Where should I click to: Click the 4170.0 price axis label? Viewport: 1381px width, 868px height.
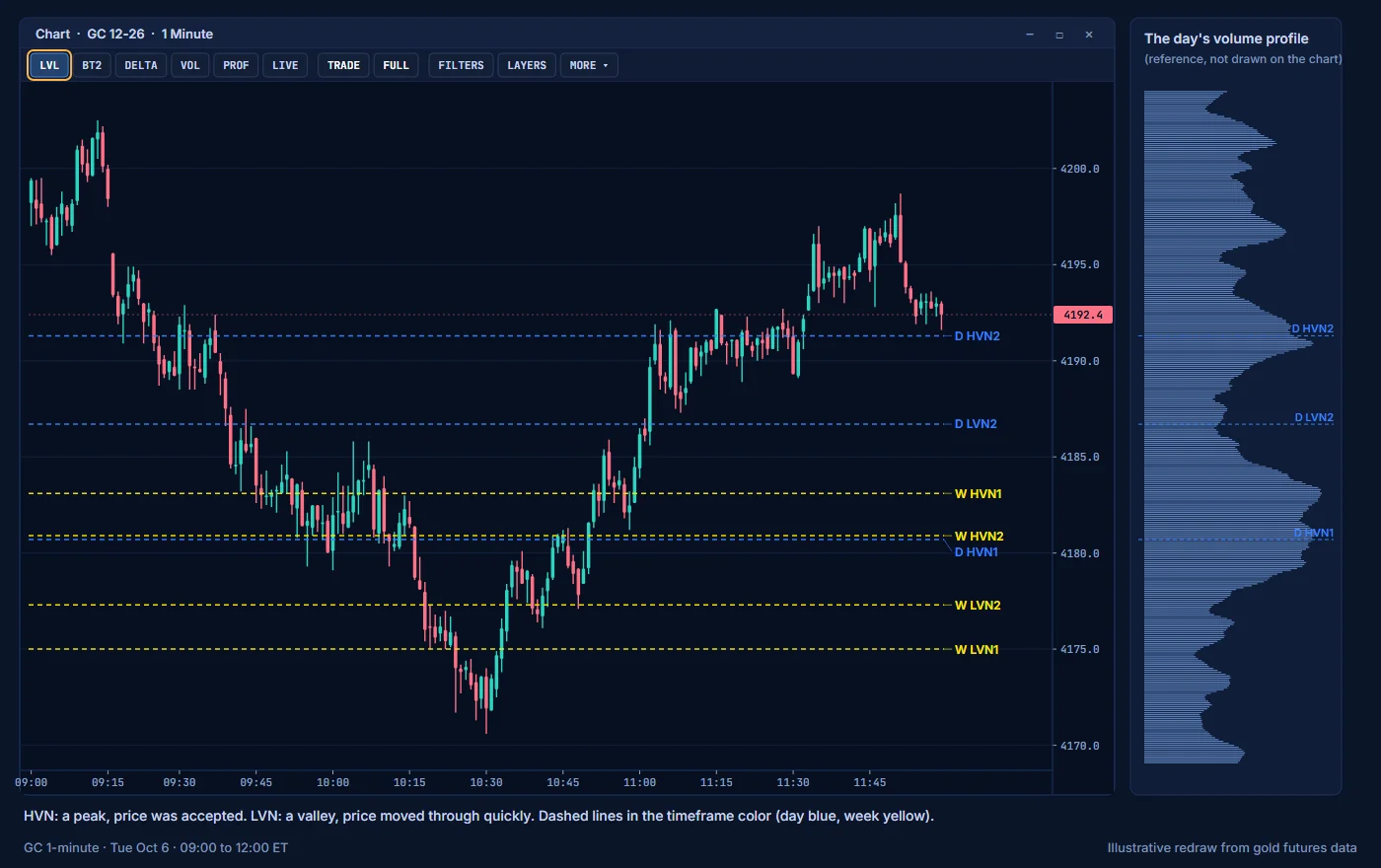coord(1080,746)
